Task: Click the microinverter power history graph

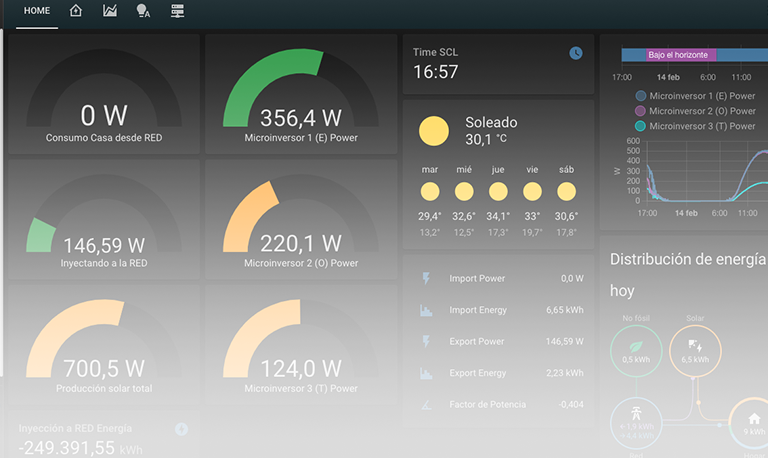Action: pyautogui.click(x=707, y=171)
